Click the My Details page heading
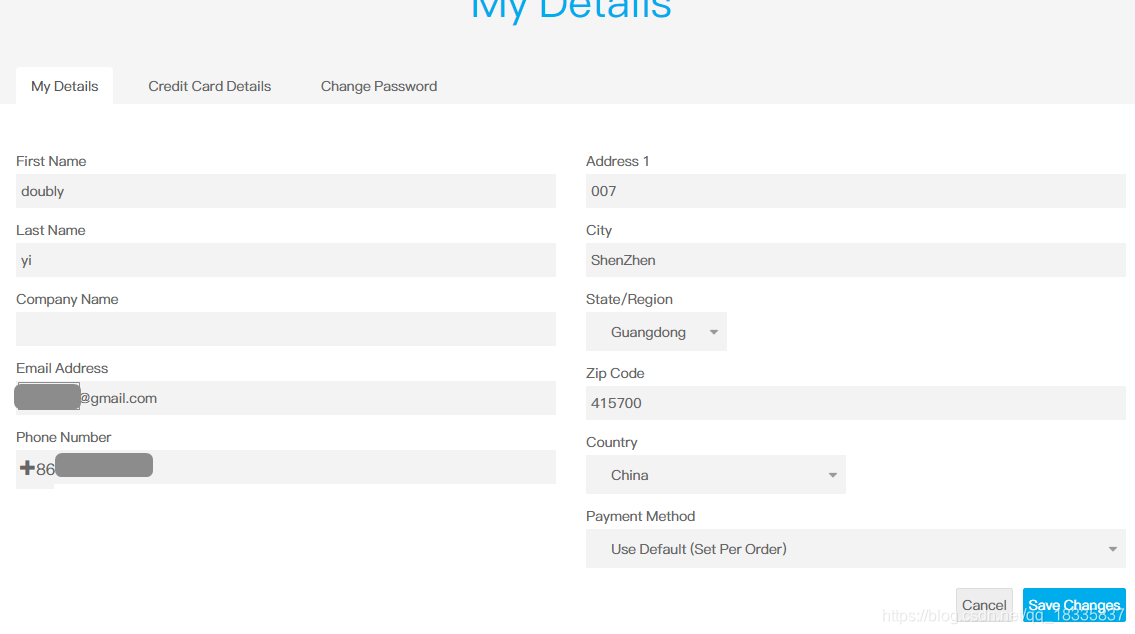1135x634 pixels. (x=571, y=9)
